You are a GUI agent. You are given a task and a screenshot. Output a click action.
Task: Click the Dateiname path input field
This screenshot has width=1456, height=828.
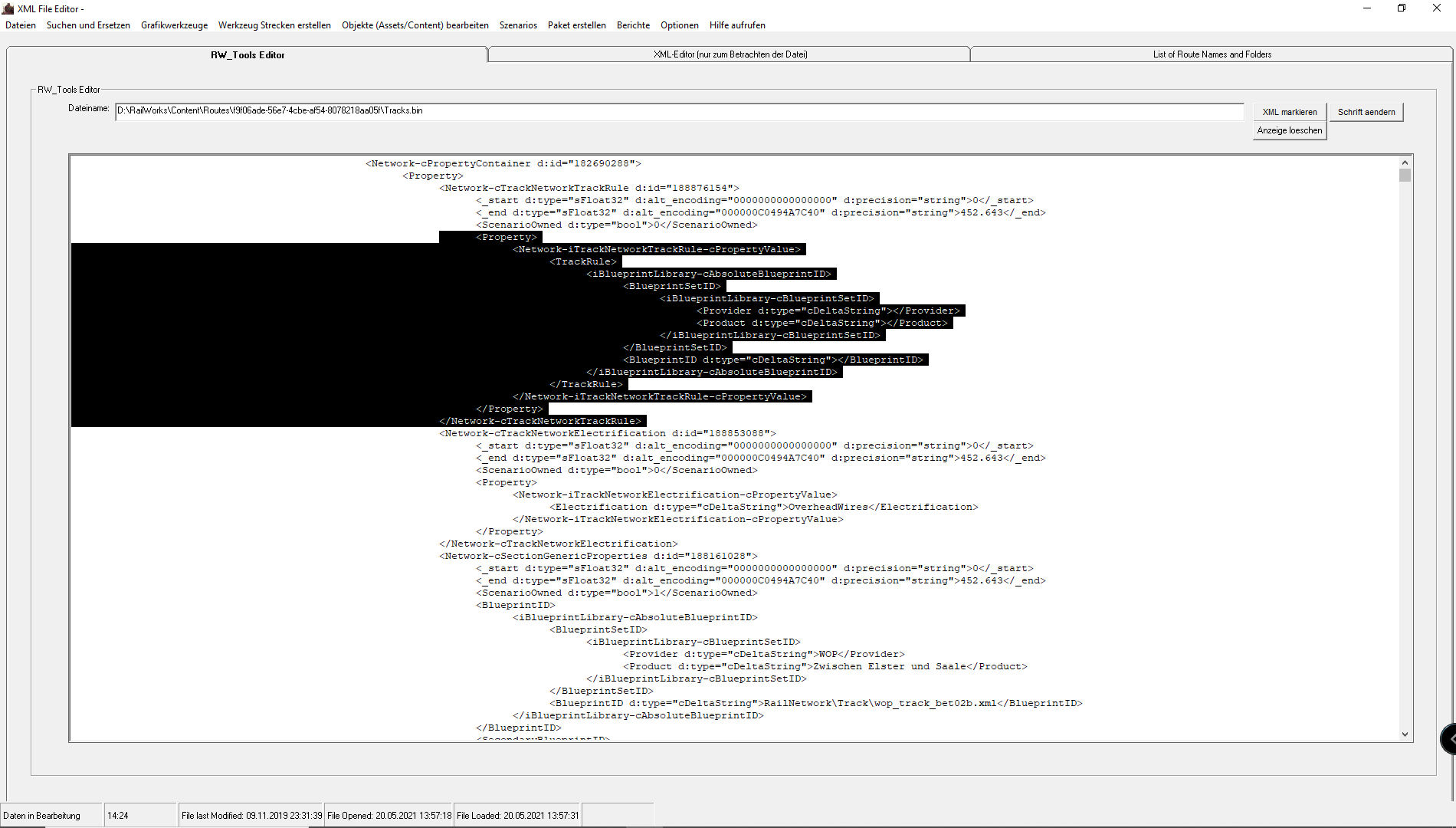679,111
